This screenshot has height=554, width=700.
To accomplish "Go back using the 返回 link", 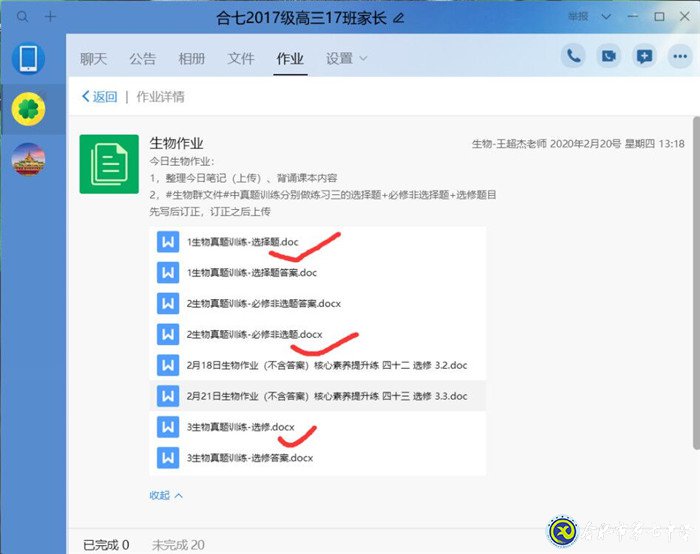I will pyautogui.click(x=99, y=97).
